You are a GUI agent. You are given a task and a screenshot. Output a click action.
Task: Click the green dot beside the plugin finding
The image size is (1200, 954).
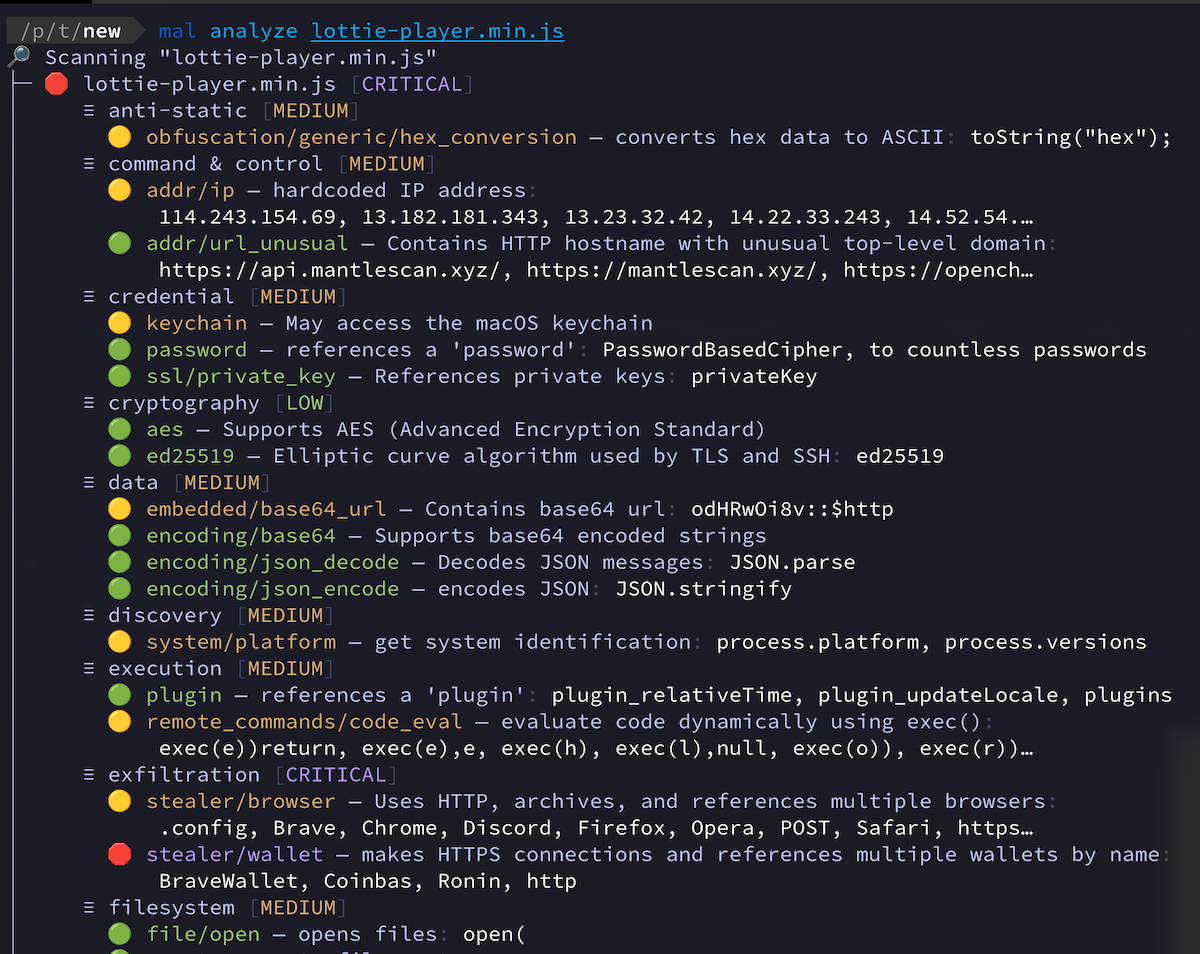pyautogui.click(x=119, y=694)
